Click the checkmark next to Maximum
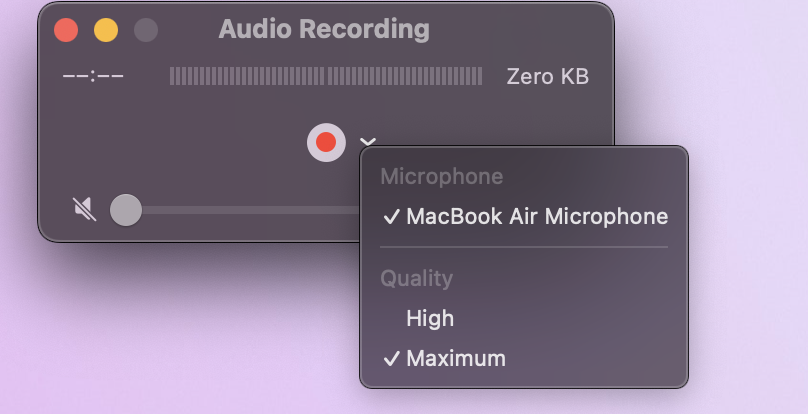The image size is (808, 414). 391,358
